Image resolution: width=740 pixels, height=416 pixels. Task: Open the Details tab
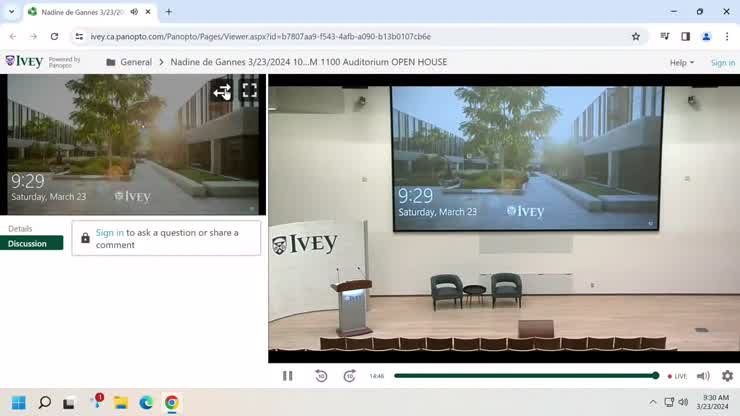click(x=20, y=229)
